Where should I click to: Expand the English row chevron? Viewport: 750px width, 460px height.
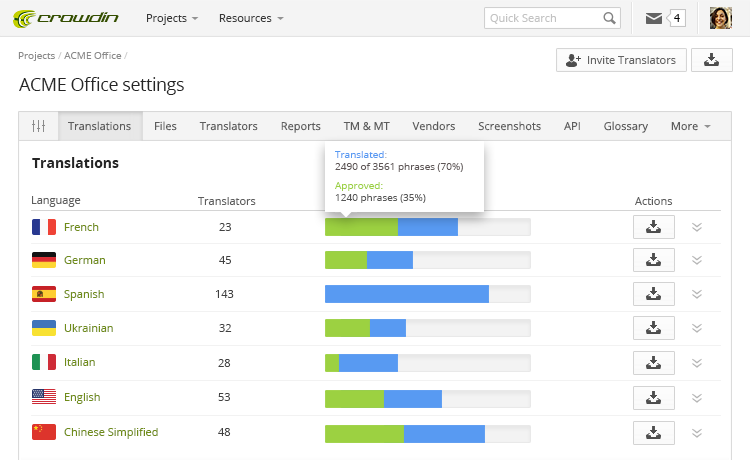[697, 398]
